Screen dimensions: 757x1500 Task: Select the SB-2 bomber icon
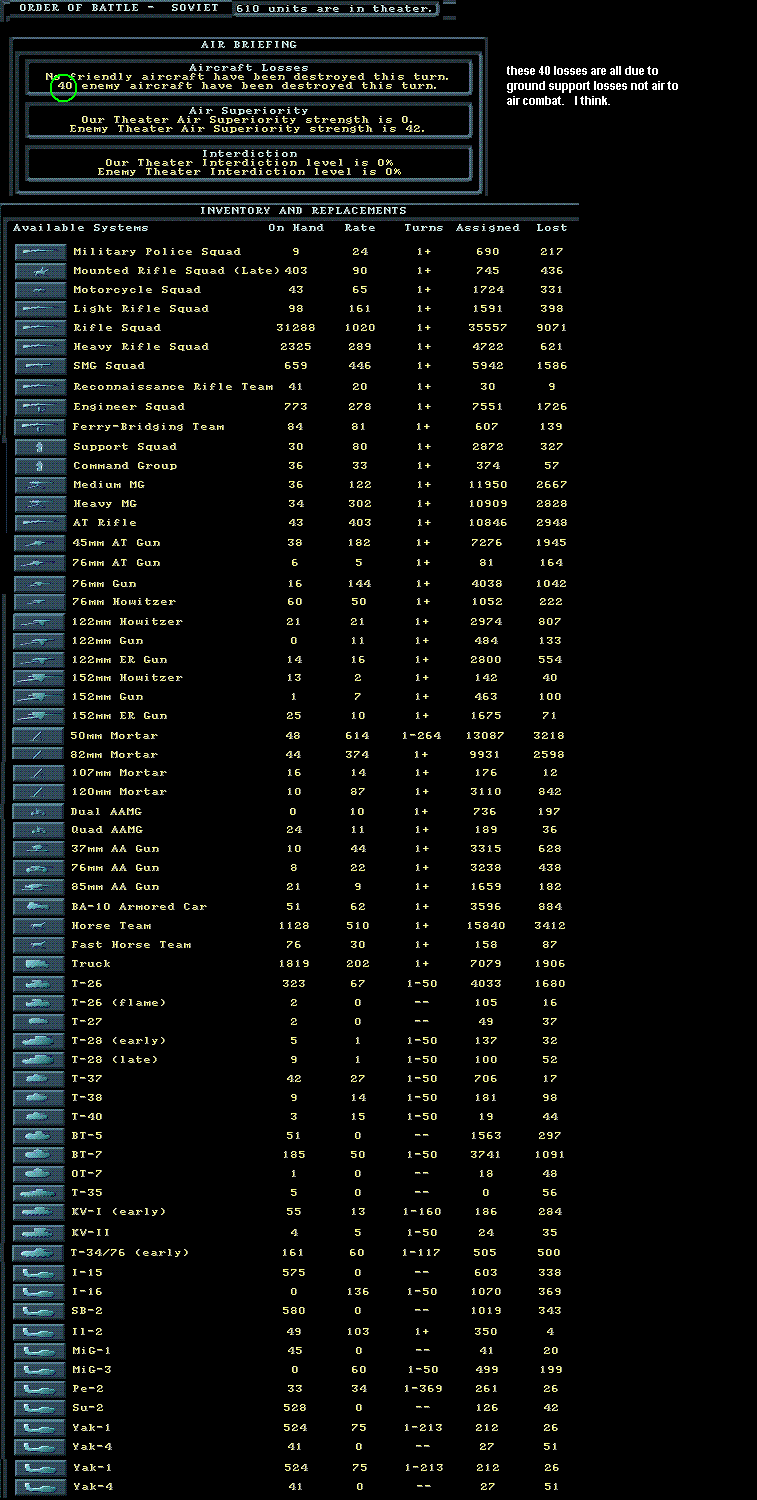coord(41,1311)
